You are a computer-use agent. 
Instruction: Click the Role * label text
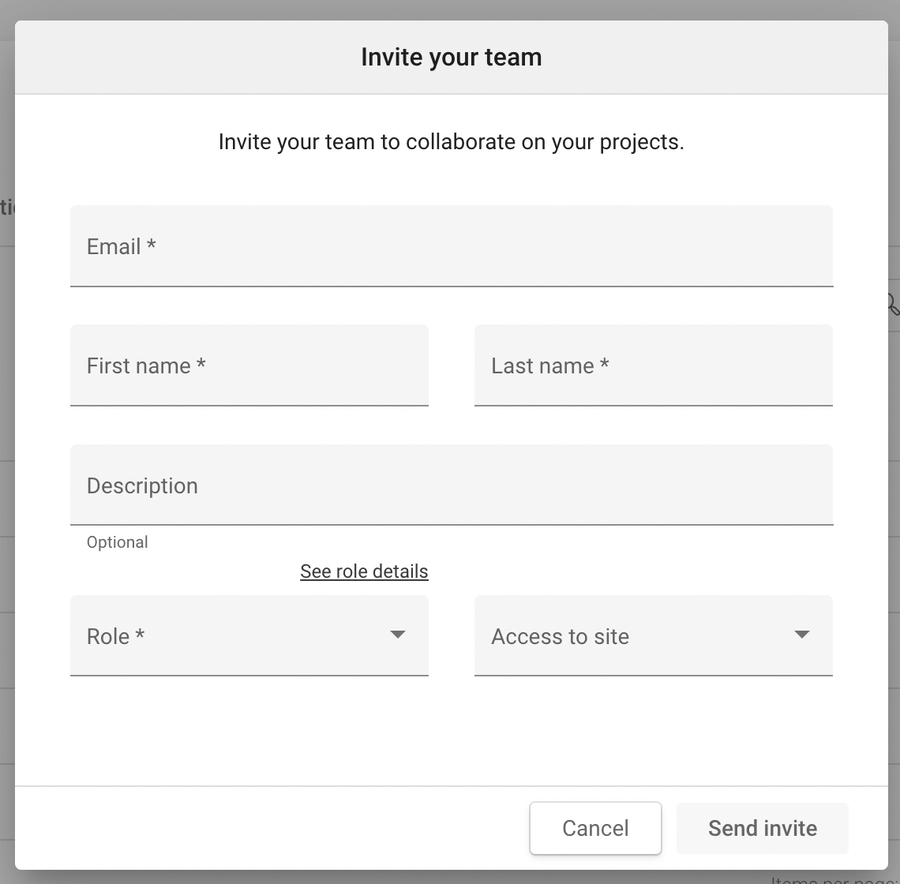click(115, 636)
